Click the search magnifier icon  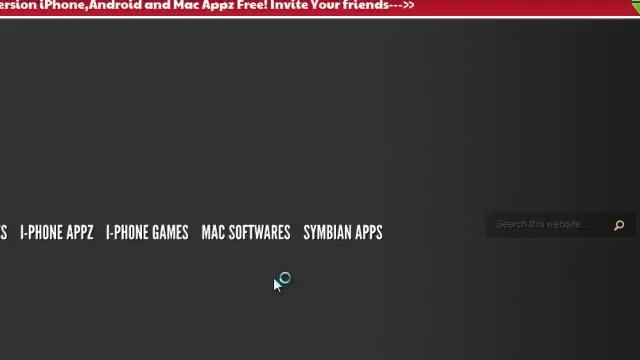point(619,225)
